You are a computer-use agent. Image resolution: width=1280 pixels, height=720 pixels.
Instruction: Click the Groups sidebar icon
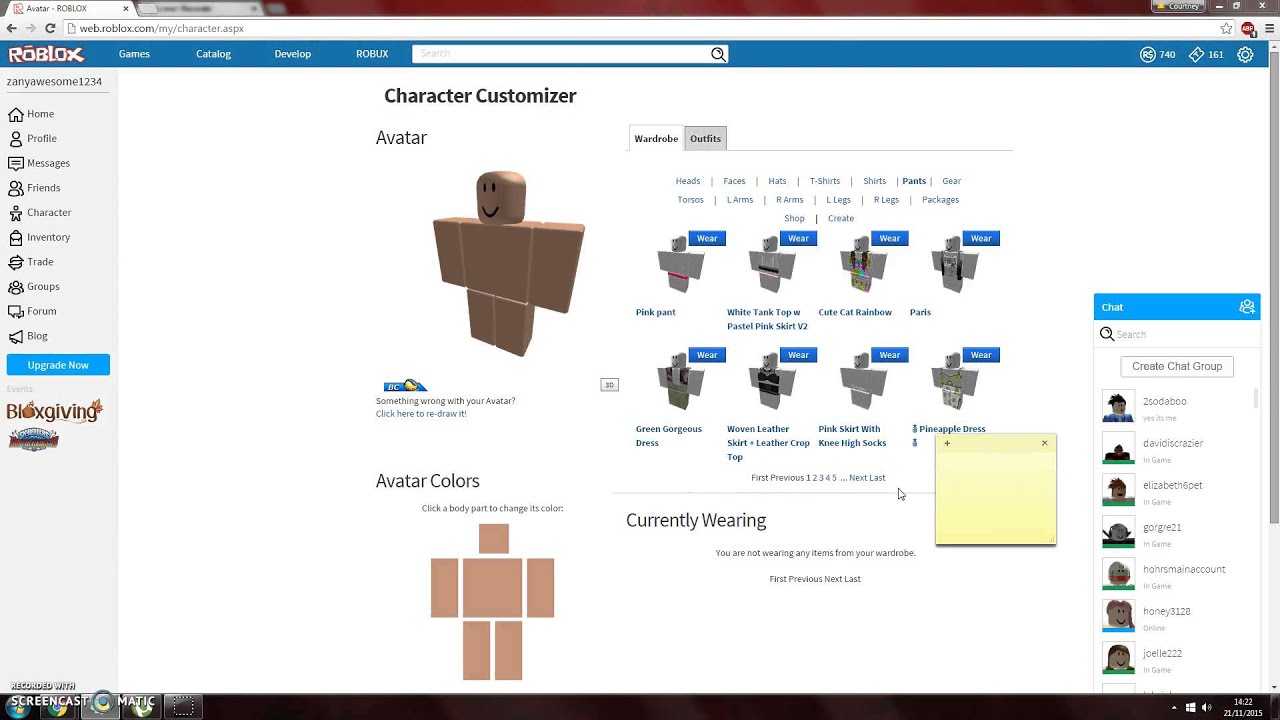(x=16, y=287)
